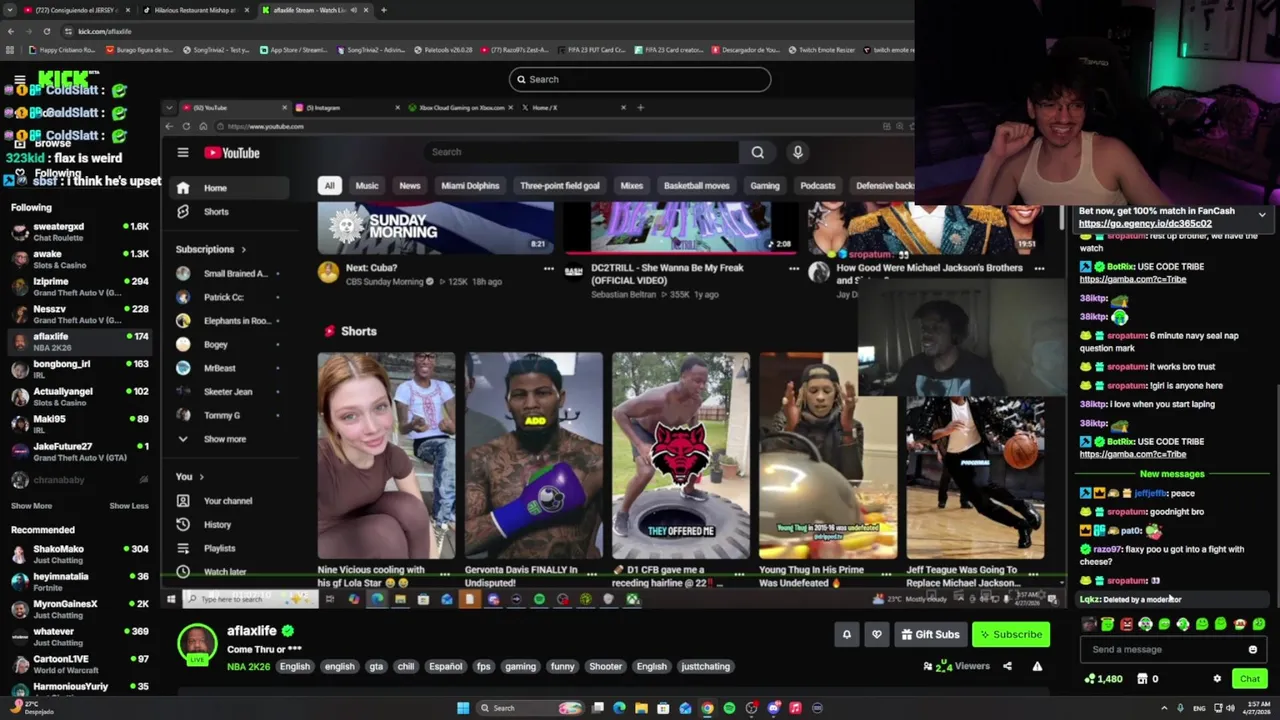
Task: Open the 'Young Thug In His Prime' Short
Action: (x=828, y=455)
